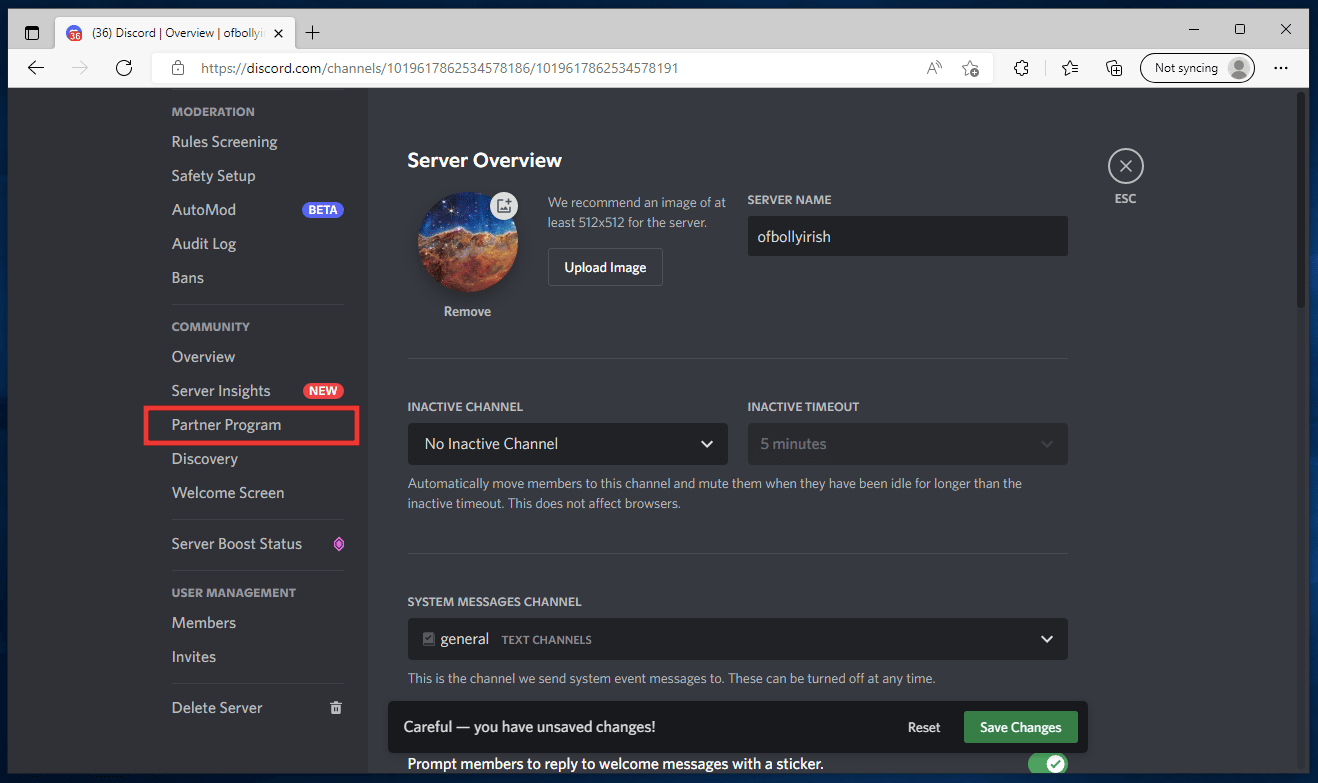
Task: Click the Upload Image button
Action: 605,267
